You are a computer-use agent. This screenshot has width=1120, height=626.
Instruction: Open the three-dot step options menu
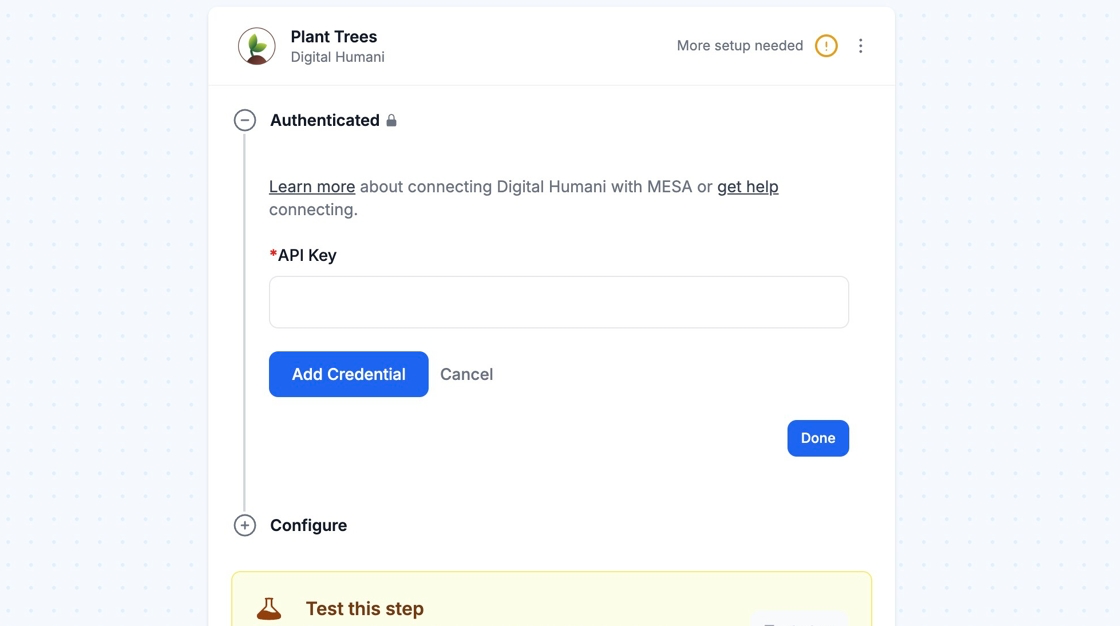tap(860, 46)
